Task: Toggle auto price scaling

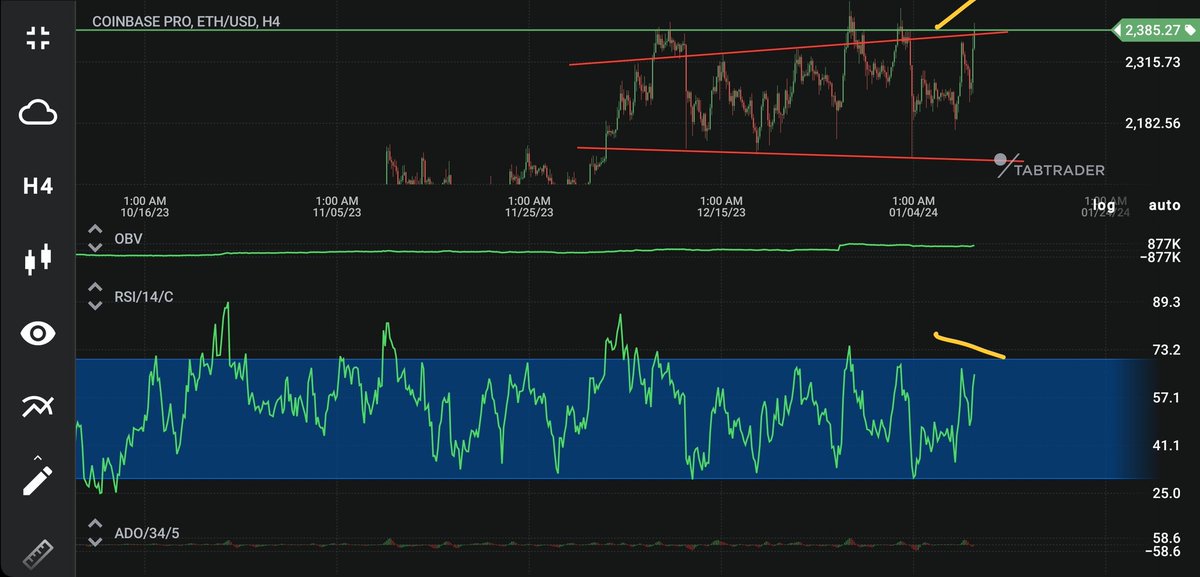Action: (1164, 205)
